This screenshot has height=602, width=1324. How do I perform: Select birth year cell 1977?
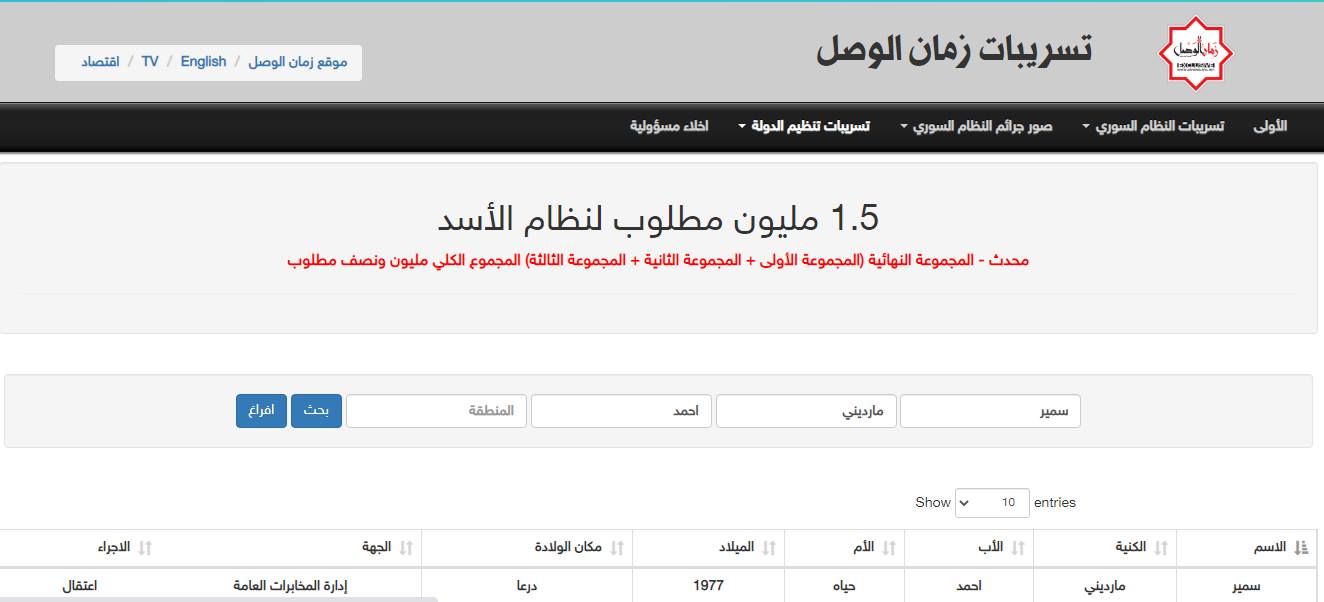pyautogui.click(x=708, y=586)
